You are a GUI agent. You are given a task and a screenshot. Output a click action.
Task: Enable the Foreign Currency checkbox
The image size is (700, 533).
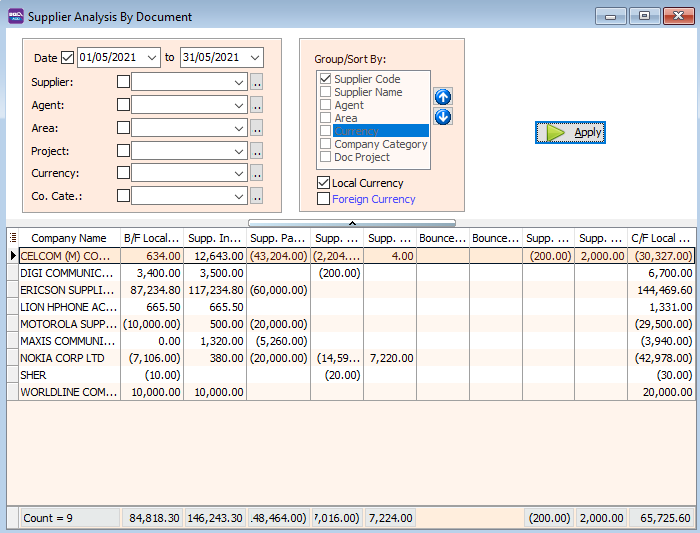323,199
